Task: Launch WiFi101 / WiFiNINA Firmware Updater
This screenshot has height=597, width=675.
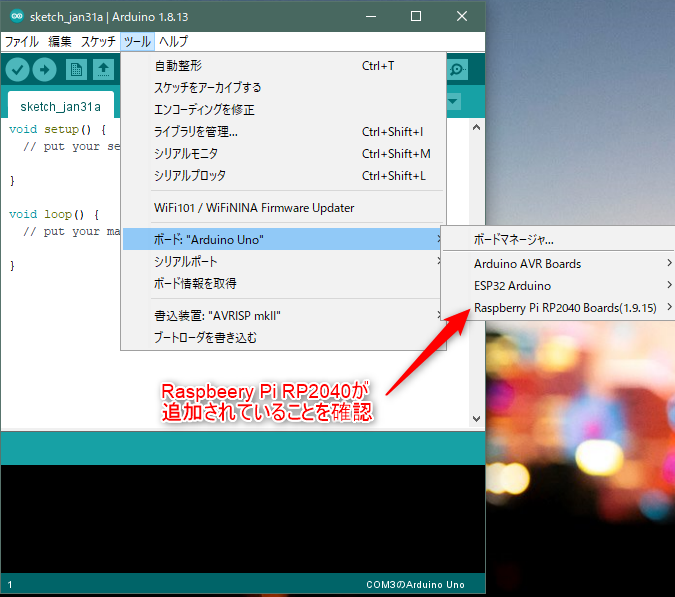Action: [x=284, y=208]
